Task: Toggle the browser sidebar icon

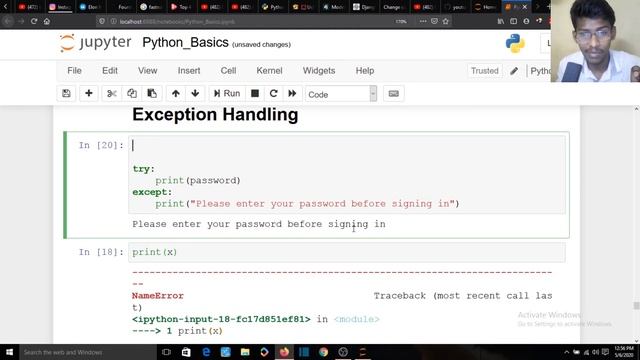Action: point(513,21)
